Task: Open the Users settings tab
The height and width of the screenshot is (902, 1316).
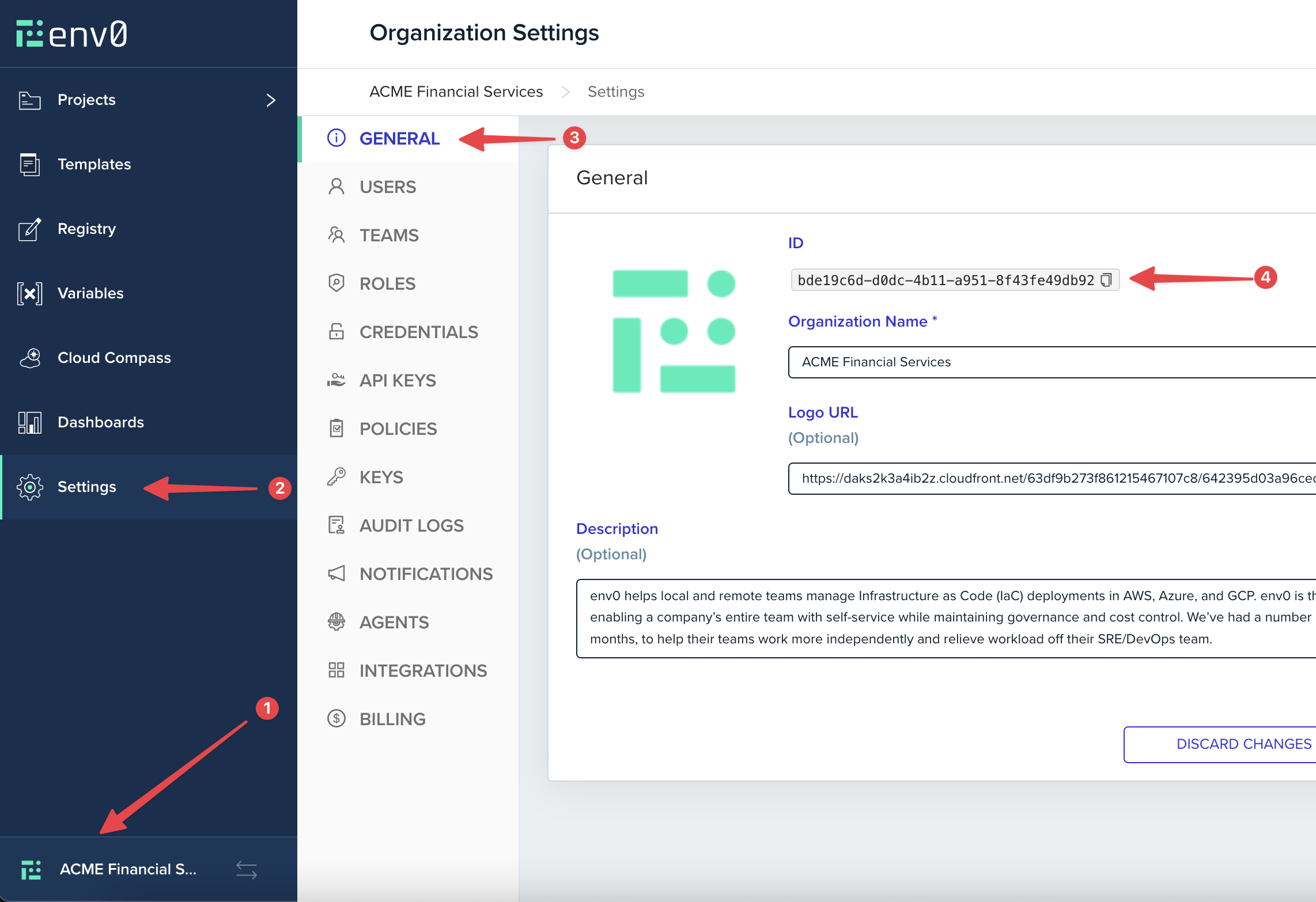Action: (x=387, y=187)
